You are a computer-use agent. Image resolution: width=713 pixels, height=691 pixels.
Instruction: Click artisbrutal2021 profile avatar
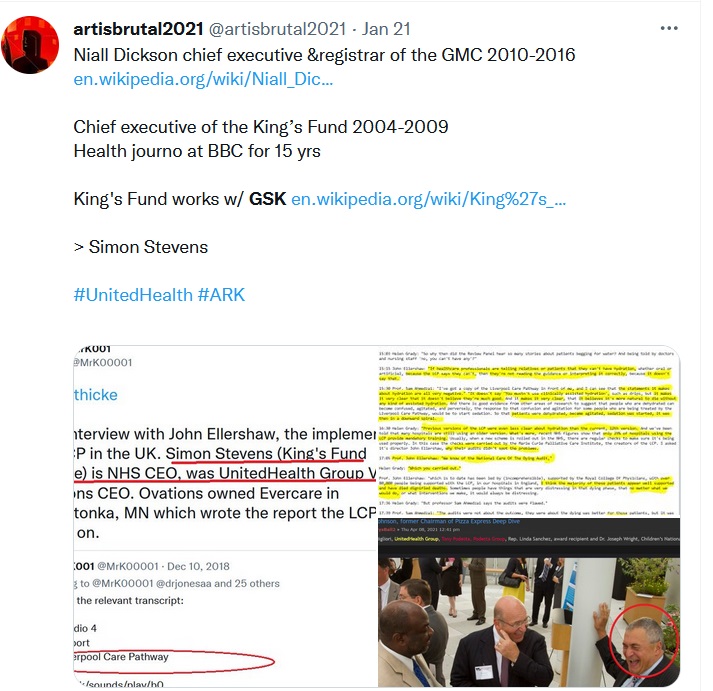[x=30, y=45]
